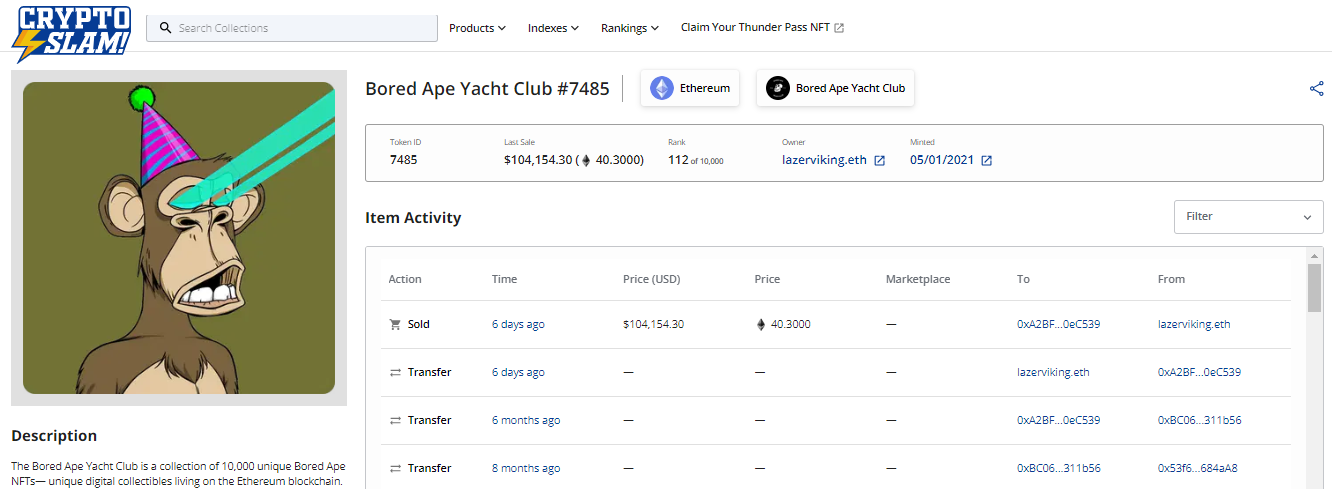Open 0xBC06...311b56 in the From column
The image size is (1332, 489).
(x=1199, y=420)
